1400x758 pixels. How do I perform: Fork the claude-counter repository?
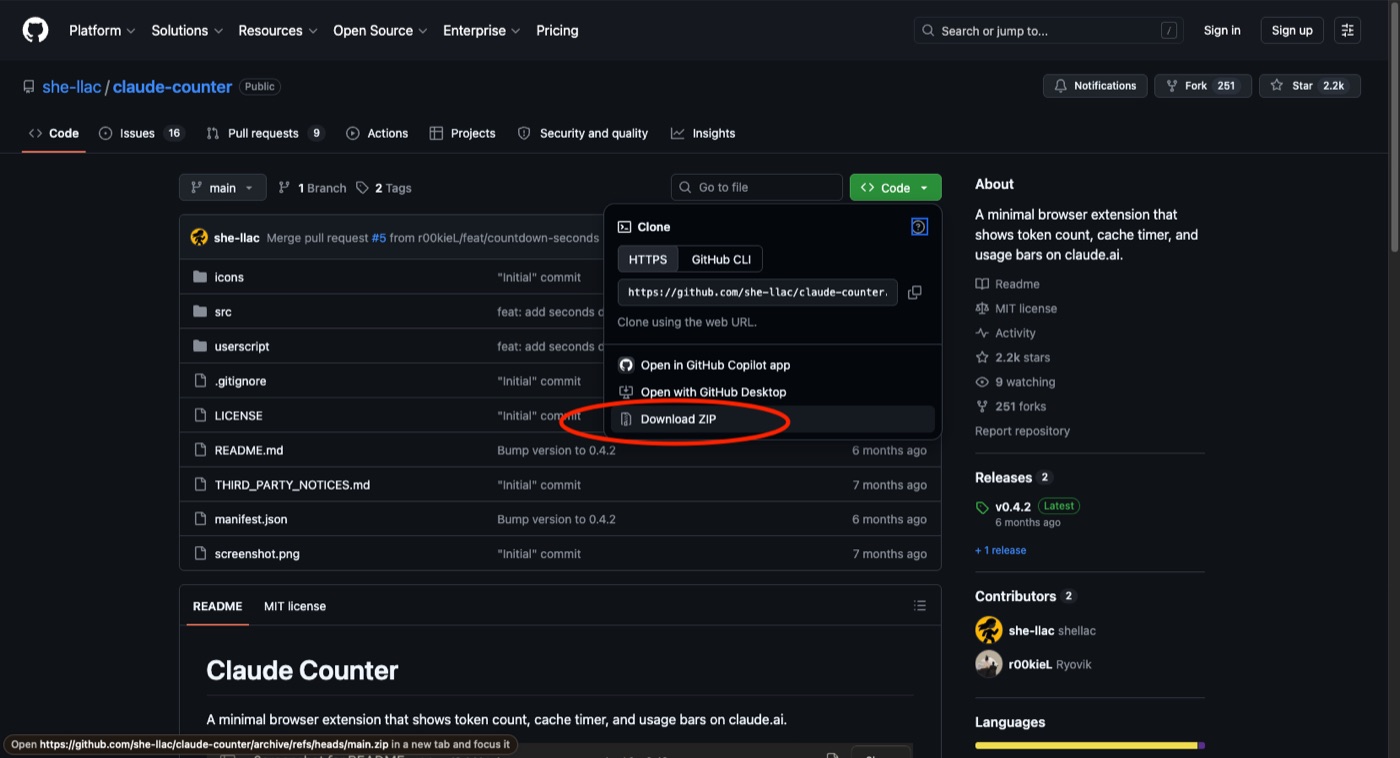1203,86
